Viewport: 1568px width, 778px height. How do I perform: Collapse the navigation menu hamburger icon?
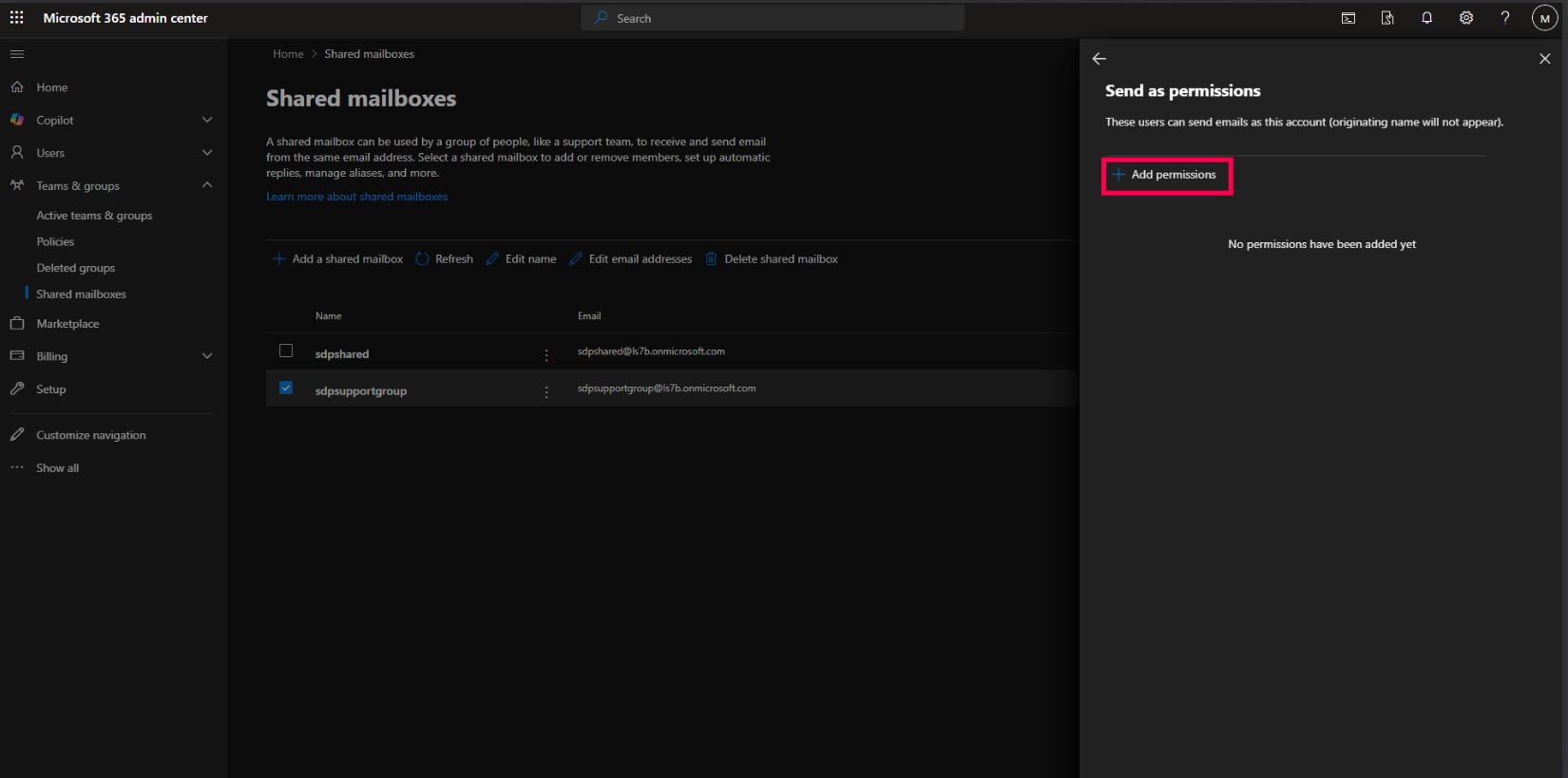(x=17, y=54)
